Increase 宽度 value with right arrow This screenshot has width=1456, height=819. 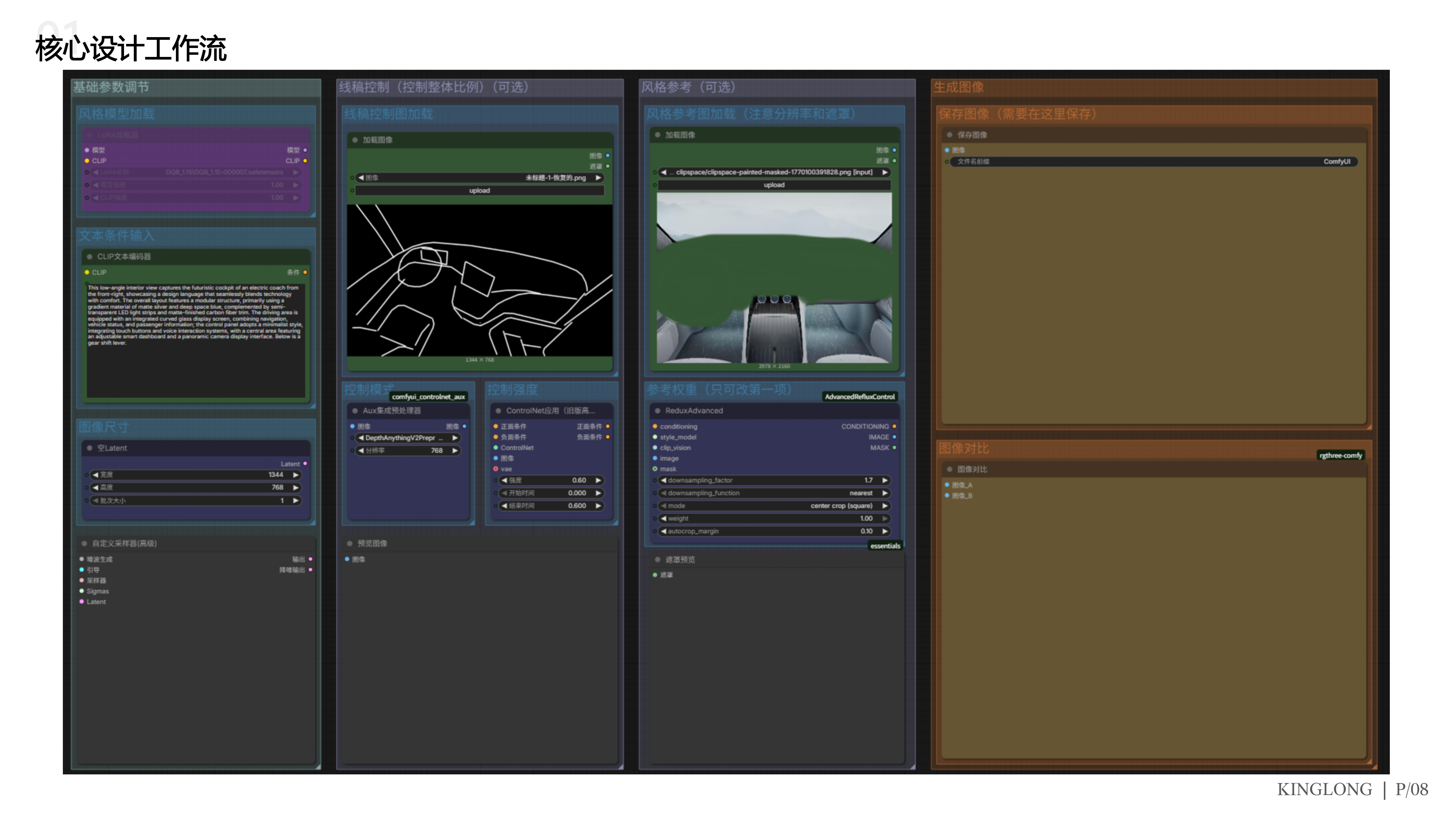click(296, 475)
